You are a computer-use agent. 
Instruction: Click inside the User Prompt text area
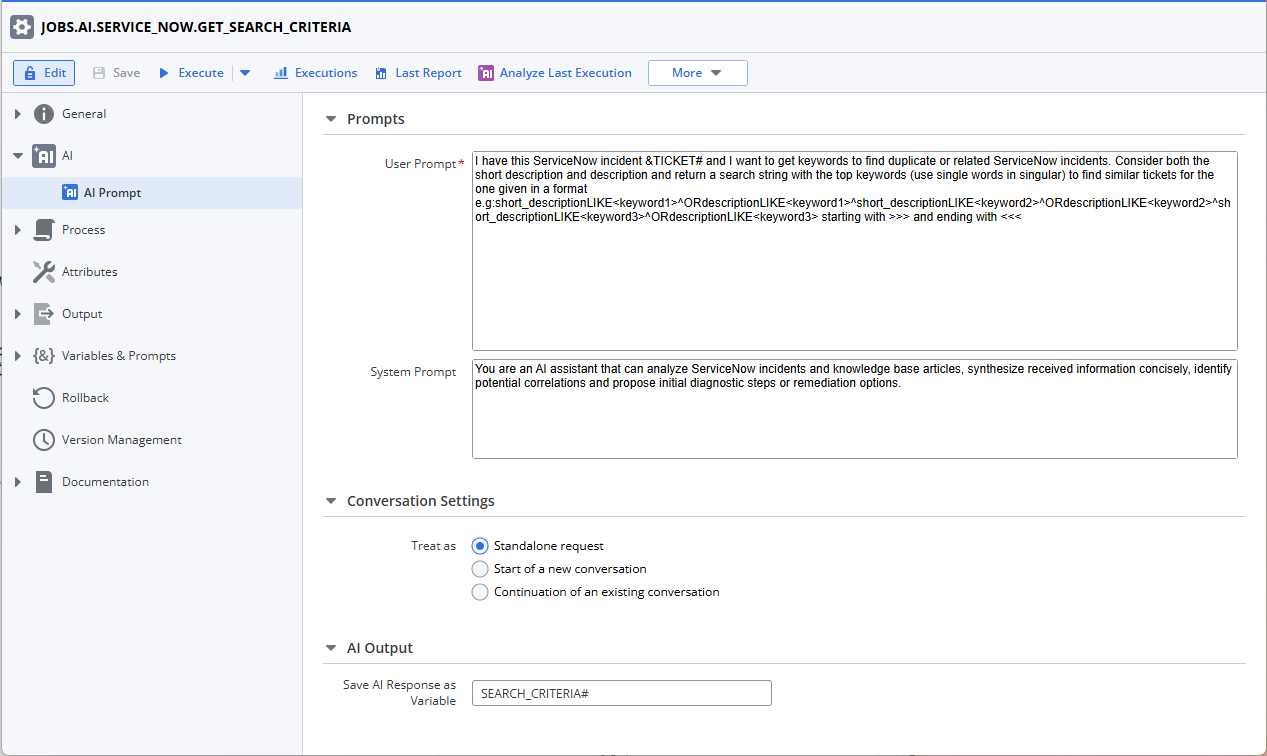tap(854, 251)
